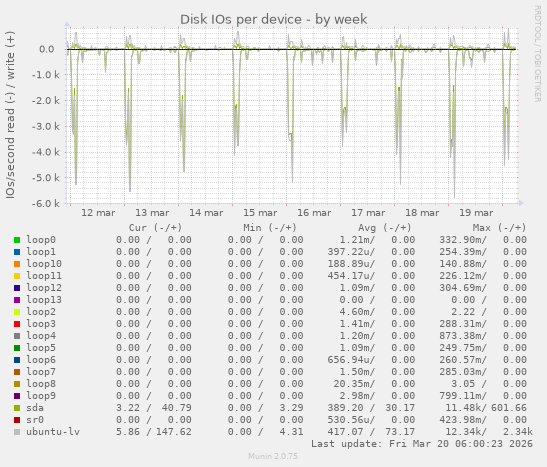This screenshot has width=547, height=467.
Task: Click the 12 mar x-axis label
Action: [98, 213]
